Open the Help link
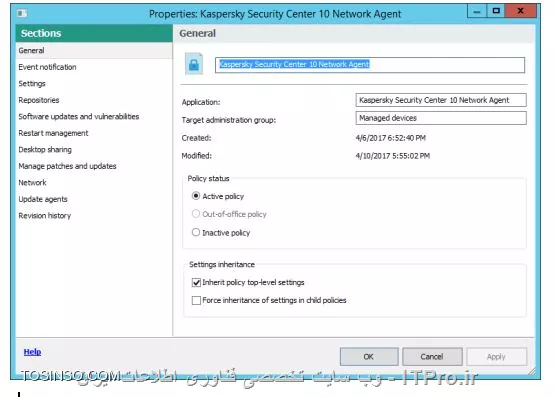 [32, 352]
